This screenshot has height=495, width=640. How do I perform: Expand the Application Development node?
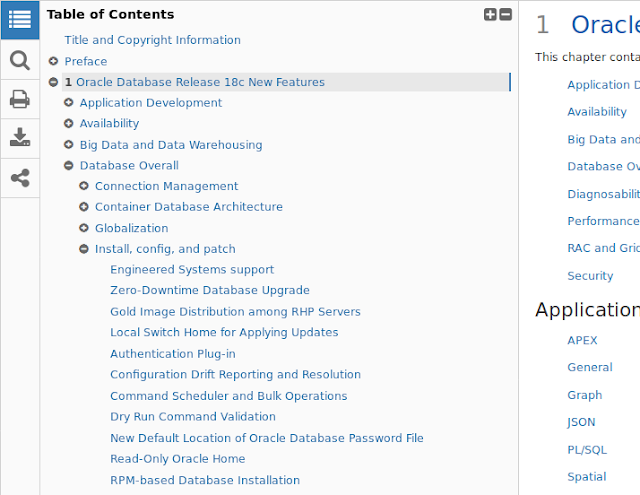point(69,102)
